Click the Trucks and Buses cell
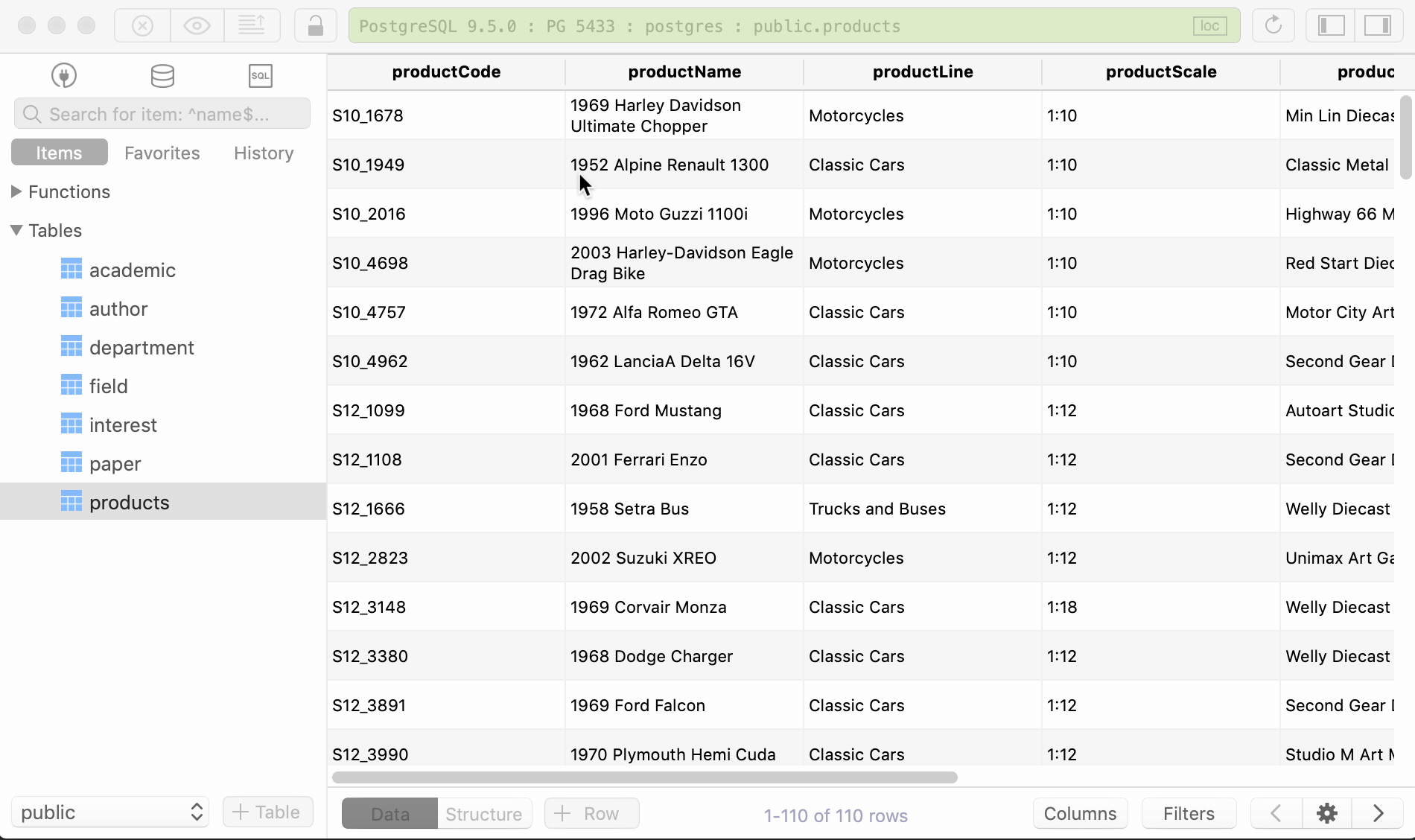1415x840 pixels. pos(923,509)
